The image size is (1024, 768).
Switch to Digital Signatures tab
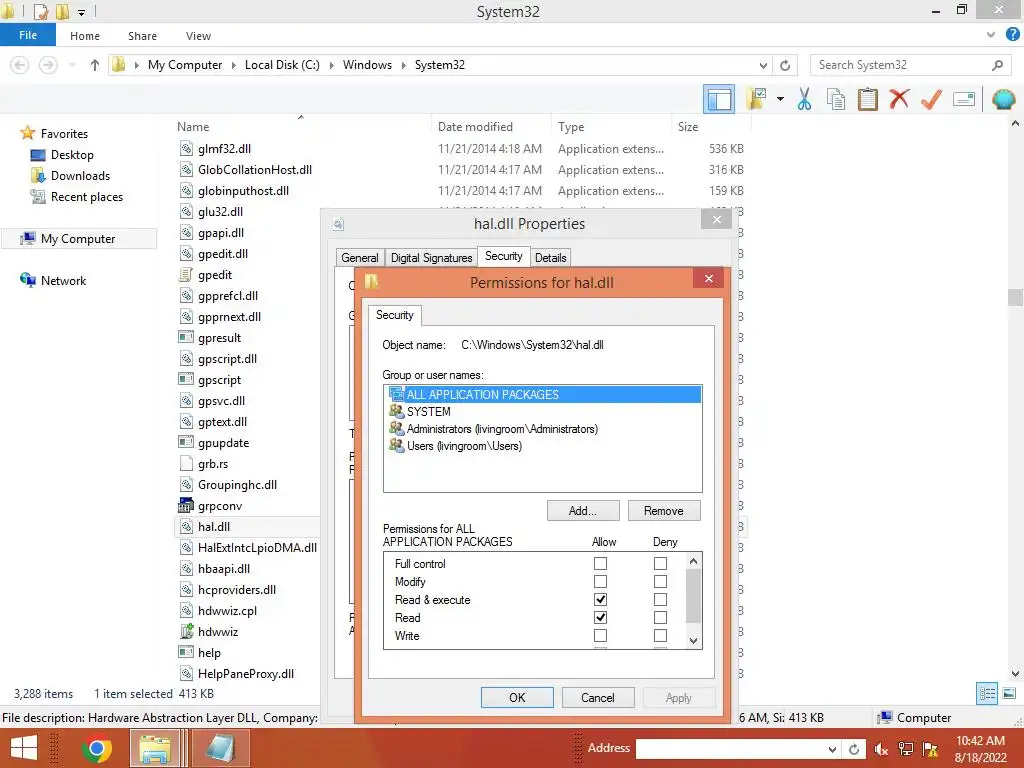431,258
